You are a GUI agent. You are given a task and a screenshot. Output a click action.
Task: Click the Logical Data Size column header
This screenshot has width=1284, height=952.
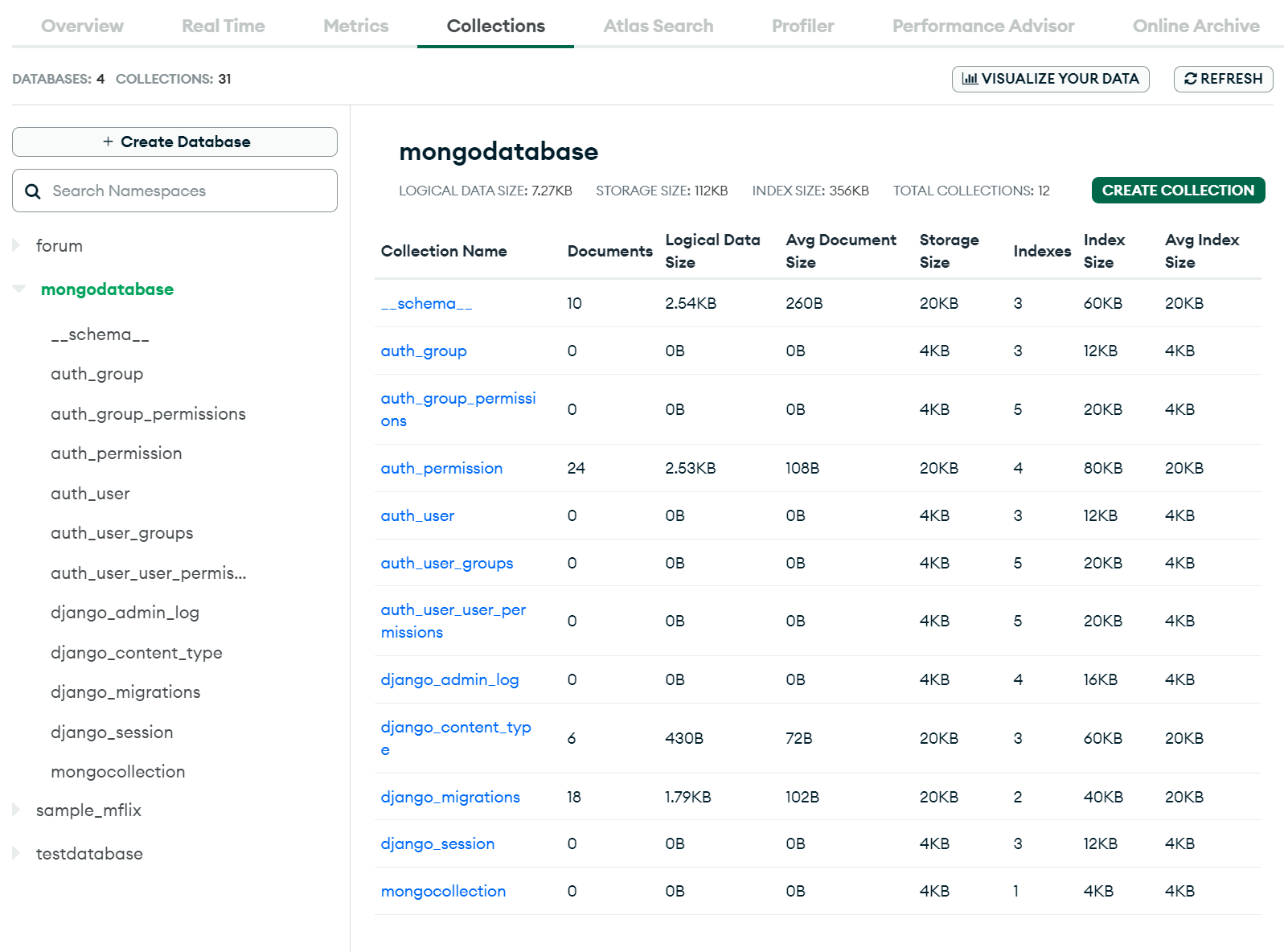point(712,251)
